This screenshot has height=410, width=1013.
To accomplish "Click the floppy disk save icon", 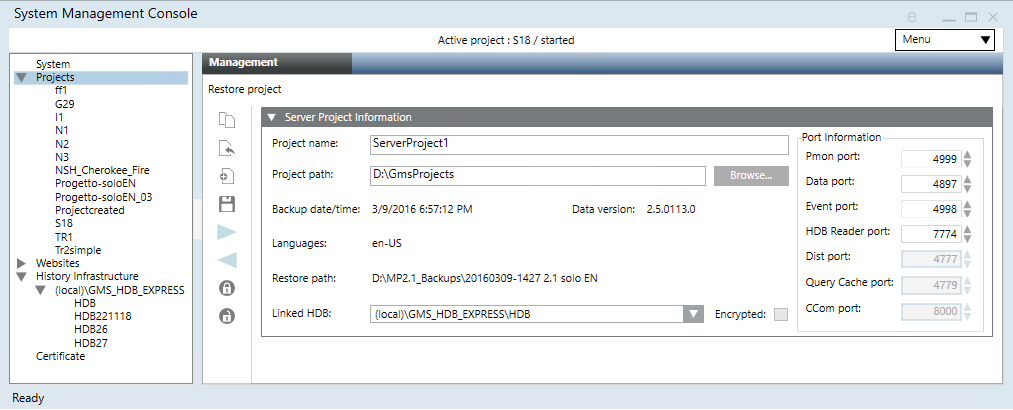I will tap(227, 205).
